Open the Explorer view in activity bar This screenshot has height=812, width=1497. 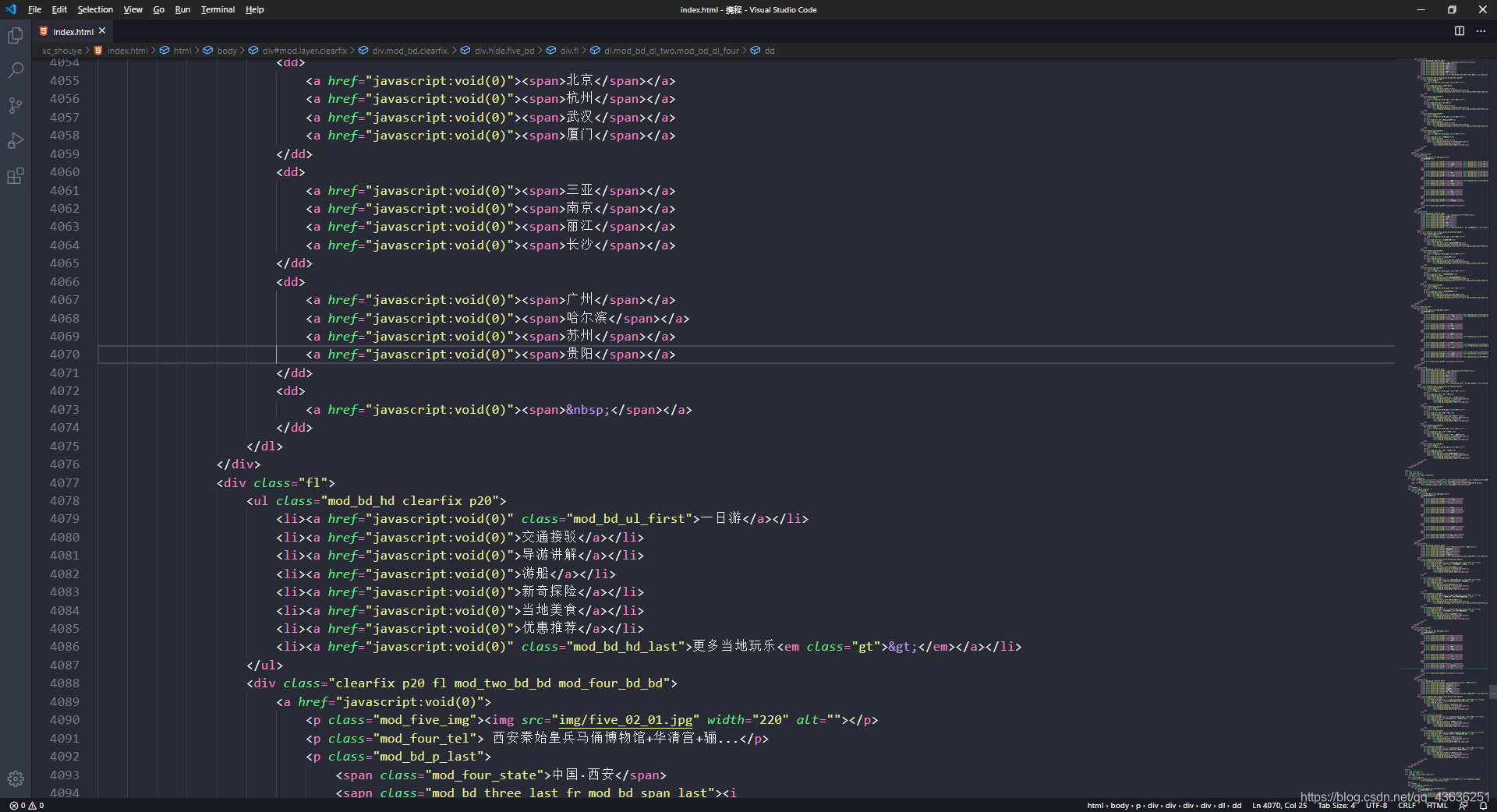point(16,36)
